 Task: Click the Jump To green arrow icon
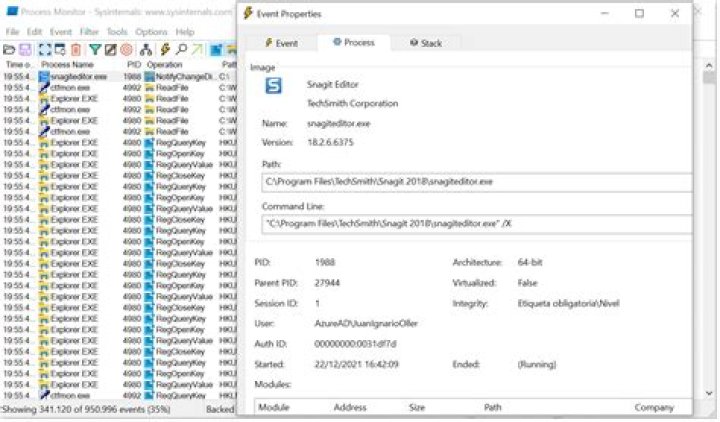click(197, 50)
